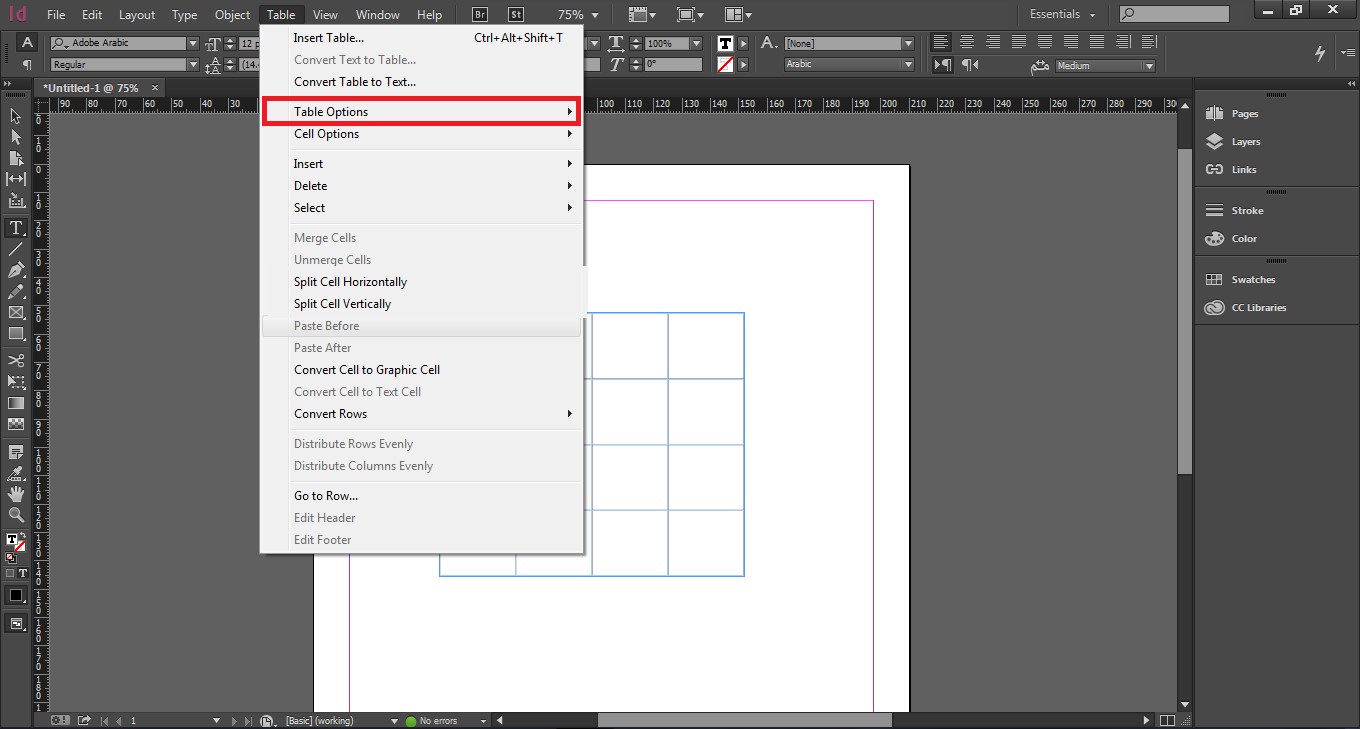Open the File menu
This screenshot has width=1360, height=729.
click(x=56, y=15)
